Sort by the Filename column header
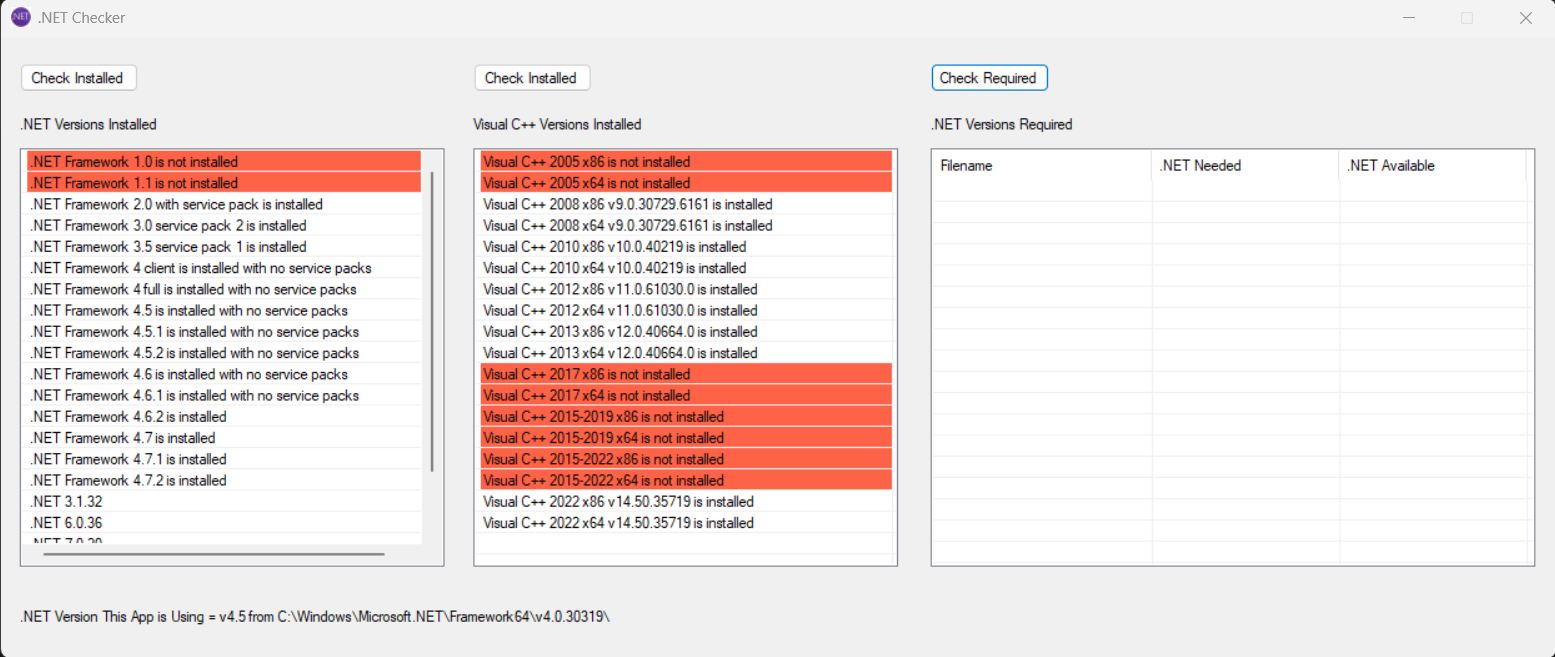This screenshot has height=657, width=1555. tap(1040, 166)
